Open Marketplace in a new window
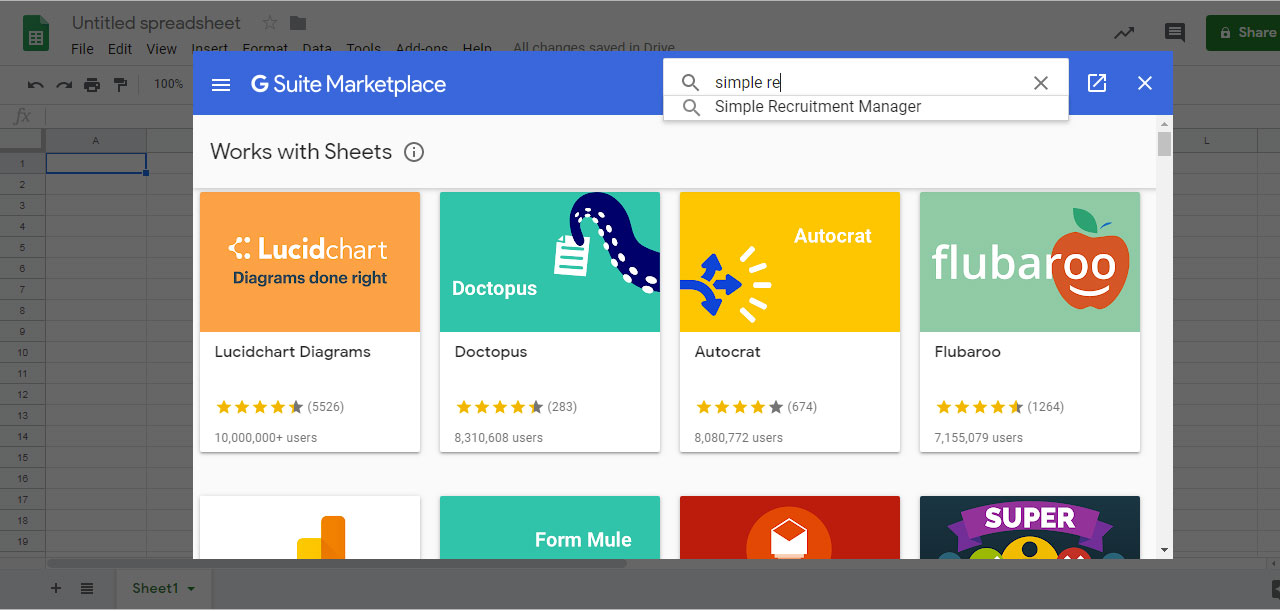This screenshot has height=611, width=1280. (1097, 83)
